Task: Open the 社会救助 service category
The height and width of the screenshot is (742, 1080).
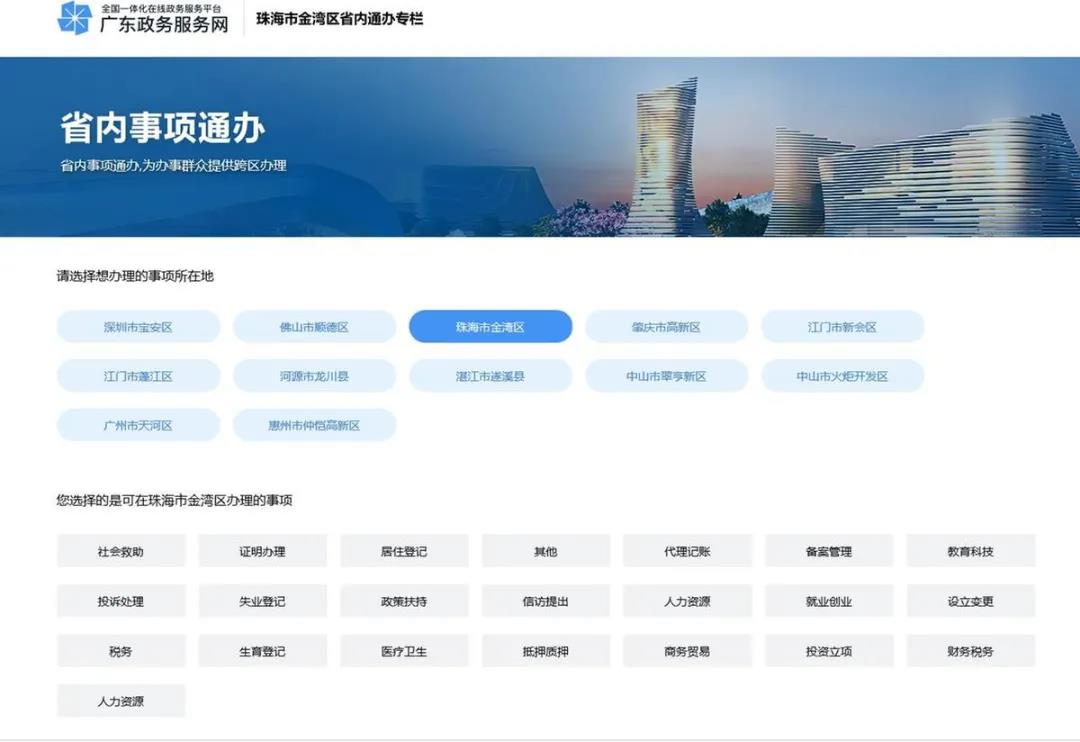Action: pyautogui.click(x=121, y=551)
